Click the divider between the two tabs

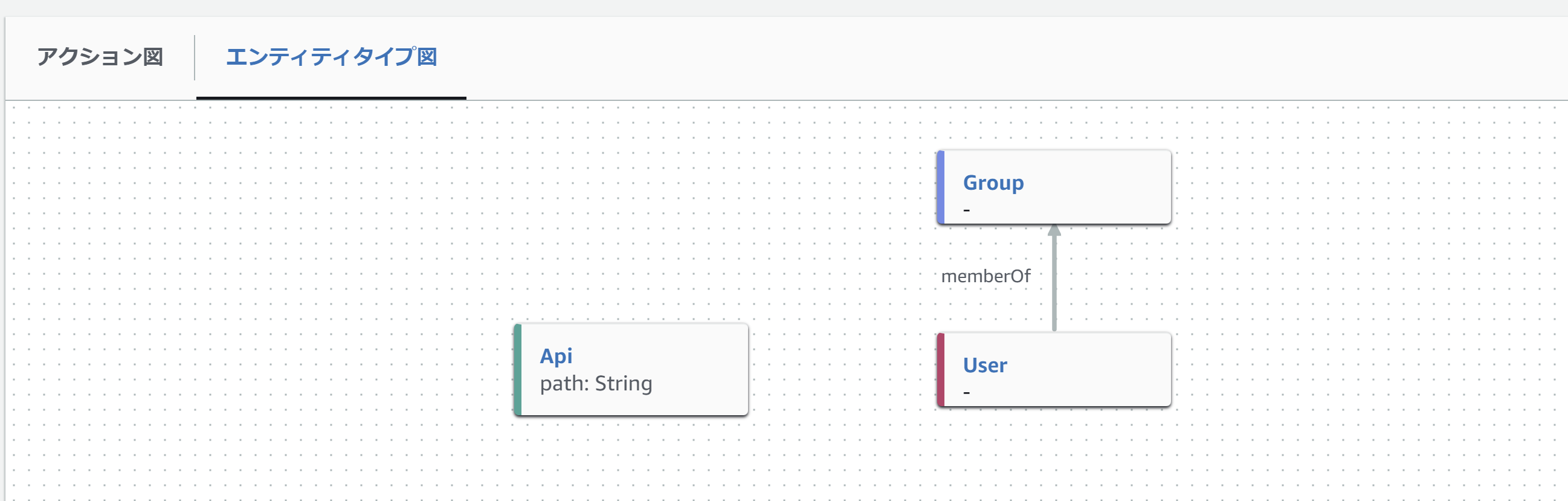click(195, 57)
